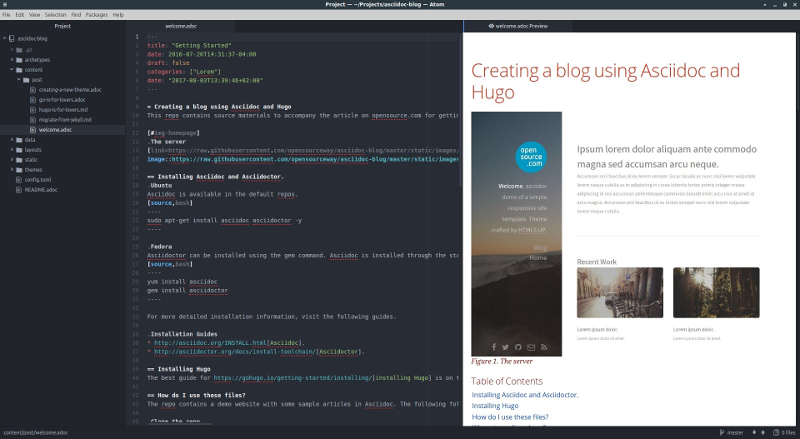The width and height of the screenshot is (800, 439).
Task: Click the static folder icon
Action: tap(19, 160)
